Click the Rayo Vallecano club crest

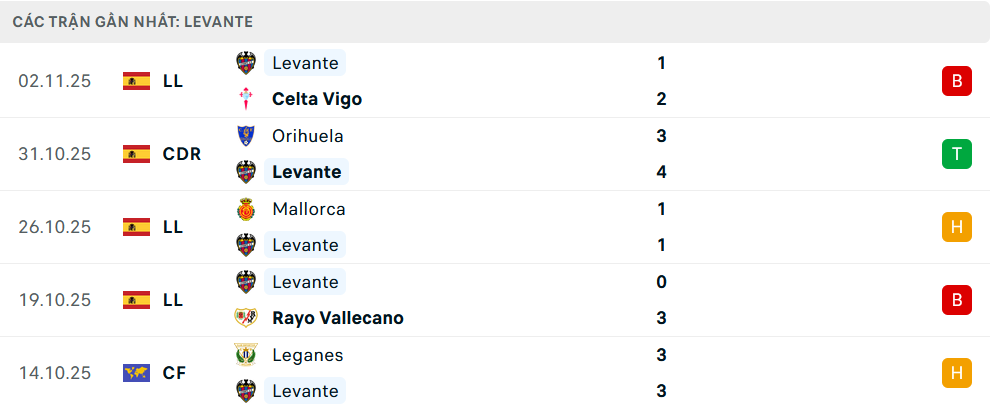[x=245, y=318]
